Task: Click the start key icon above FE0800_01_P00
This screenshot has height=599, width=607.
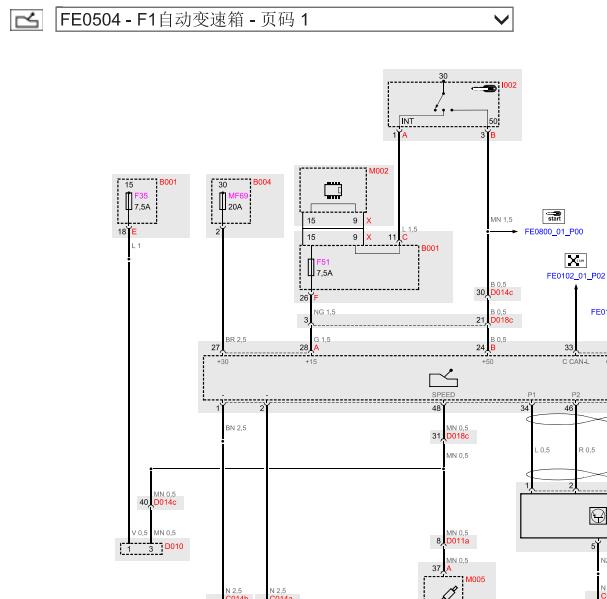Action: [x=554, y=216]
